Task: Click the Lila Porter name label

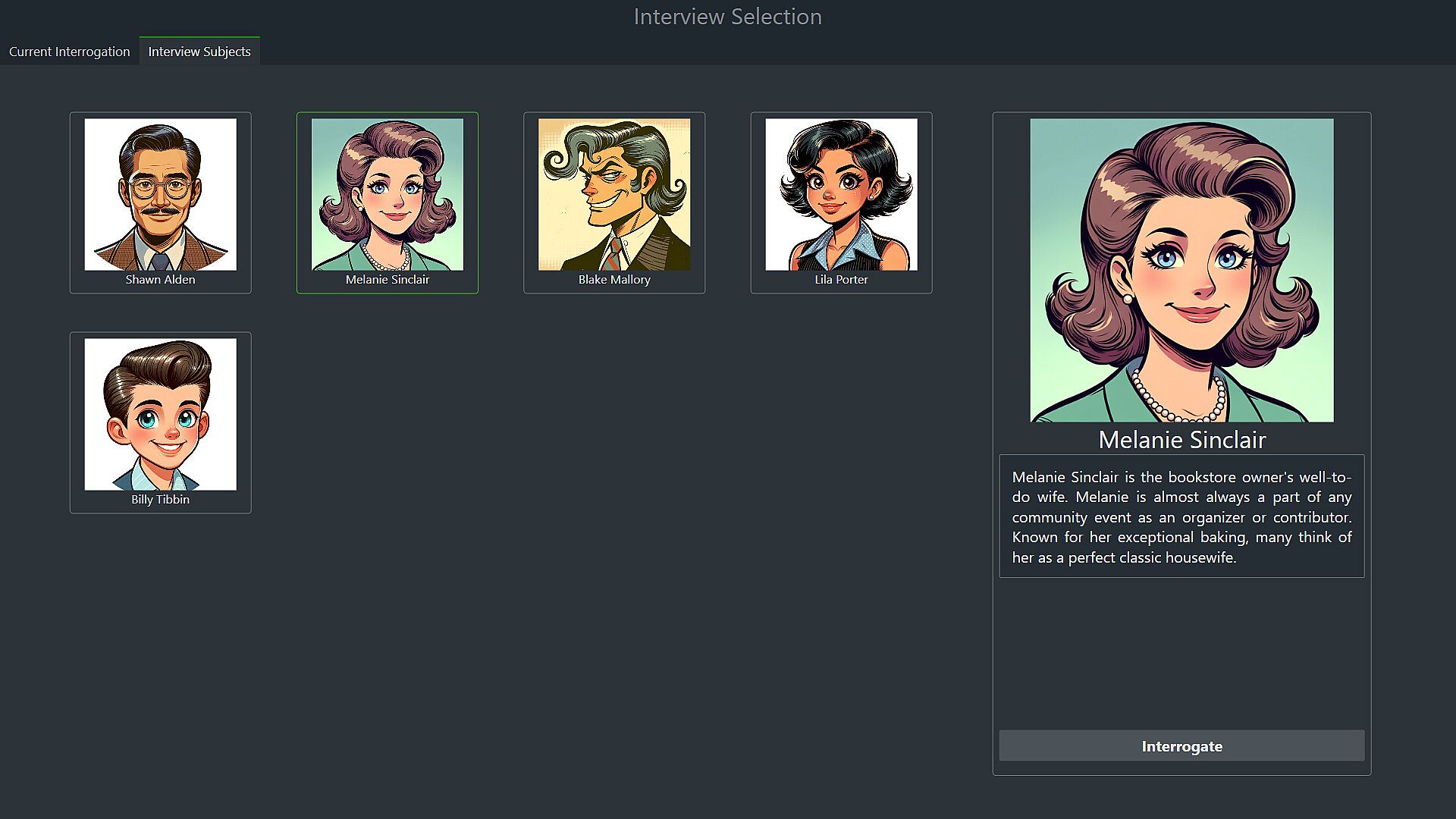Action: coord(841,280)
